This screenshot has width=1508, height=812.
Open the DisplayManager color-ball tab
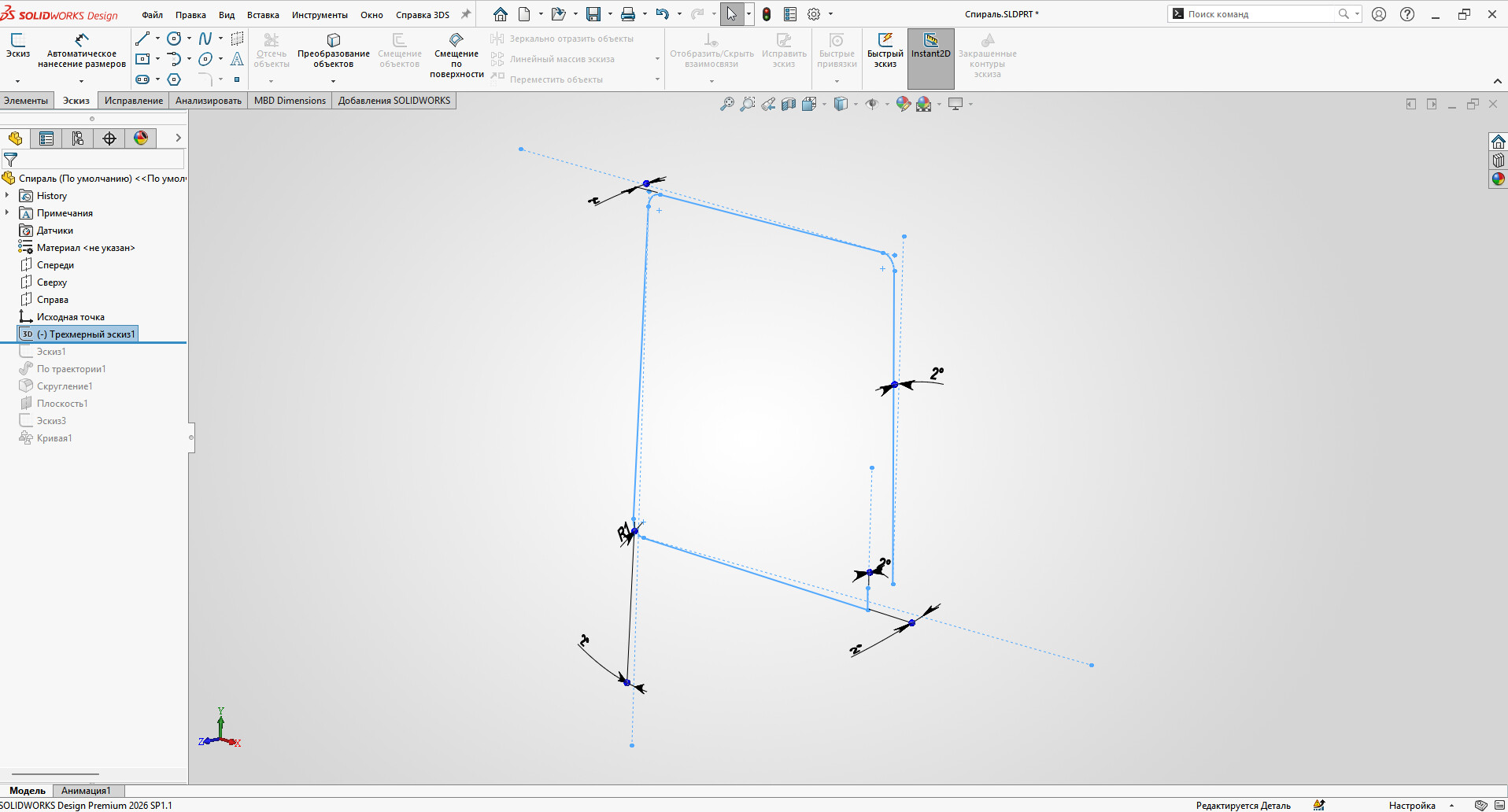[141, 138]
